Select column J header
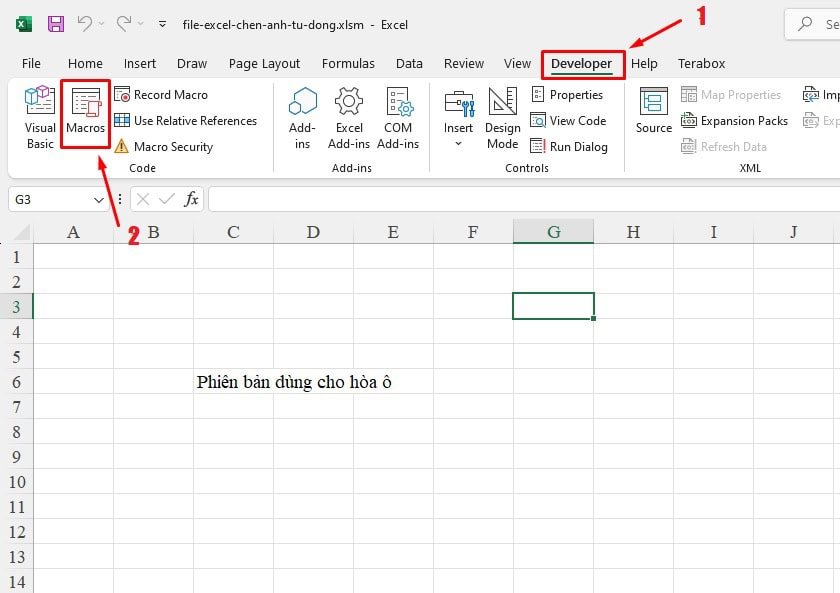 [x=793, y=232]
